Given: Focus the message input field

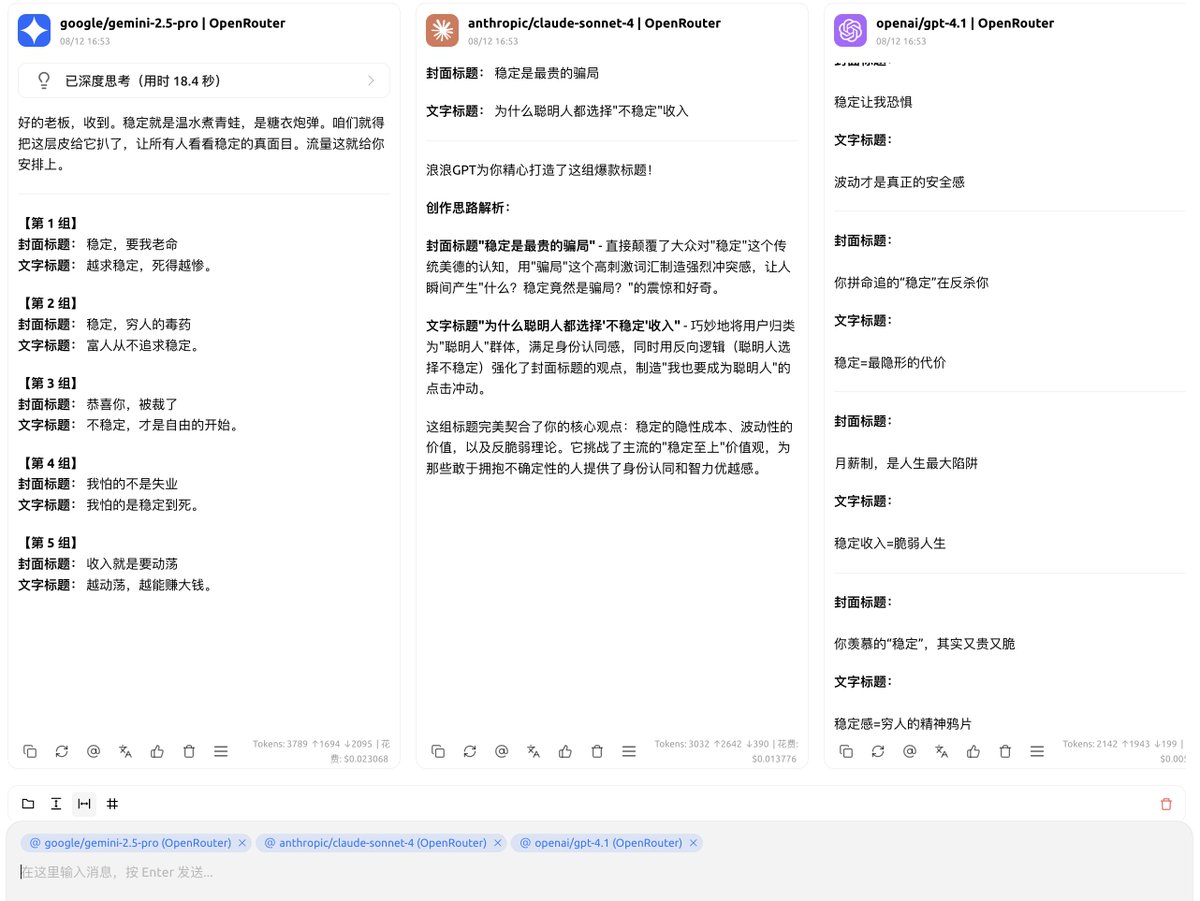Looking at the screenshot, I should (600, 872).
